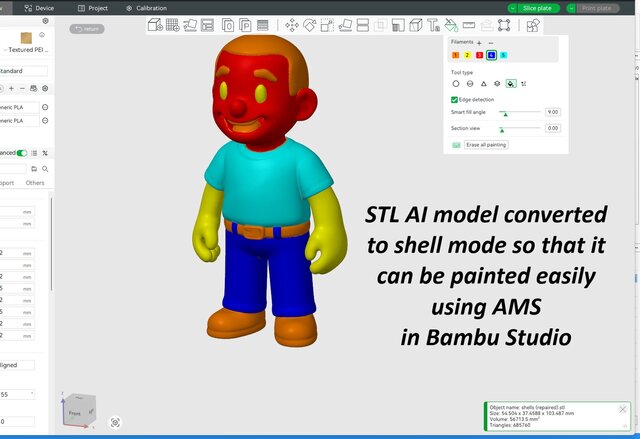The image size is (640, 439).
Task: Select cyan filament 5 swatch
Action: [504, 55]
